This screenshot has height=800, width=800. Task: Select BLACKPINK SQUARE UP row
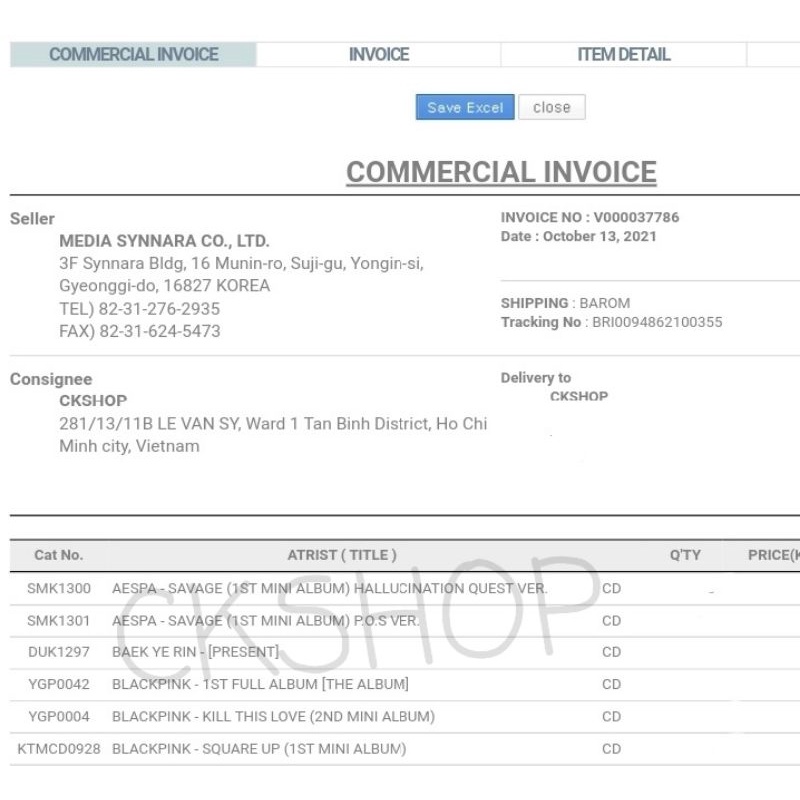[259, 749]
